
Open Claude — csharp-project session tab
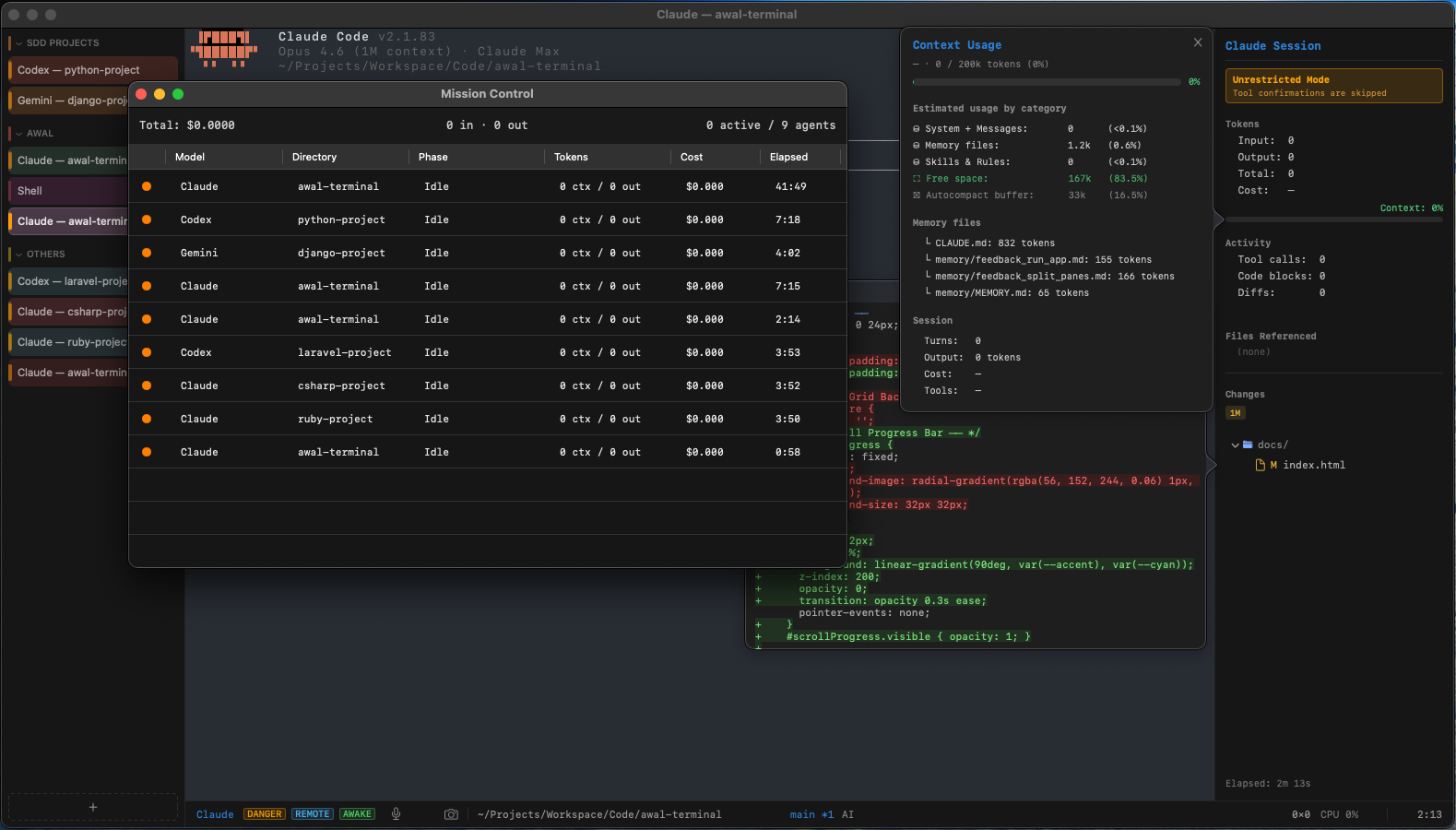coord(68,312)
